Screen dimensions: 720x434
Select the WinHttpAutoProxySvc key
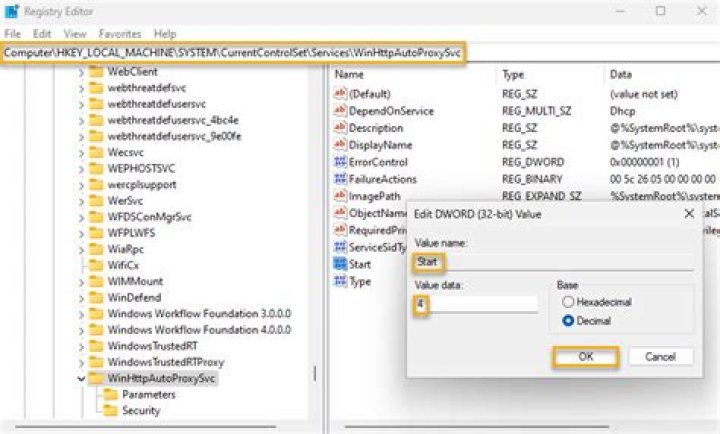click(161, 378)
